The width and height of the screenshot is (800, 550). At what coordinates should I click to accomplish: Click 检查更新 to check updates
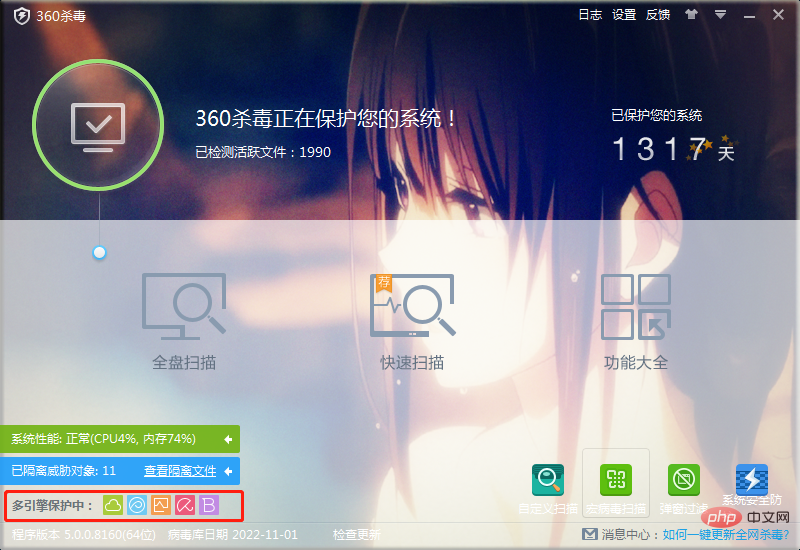(x=357, y=535)
